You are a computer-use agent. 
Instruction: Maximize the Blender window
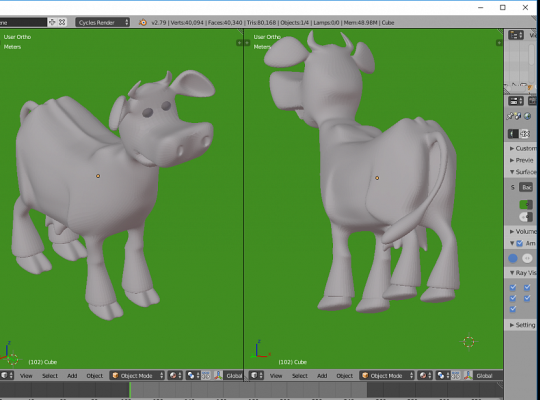point(503,7)
